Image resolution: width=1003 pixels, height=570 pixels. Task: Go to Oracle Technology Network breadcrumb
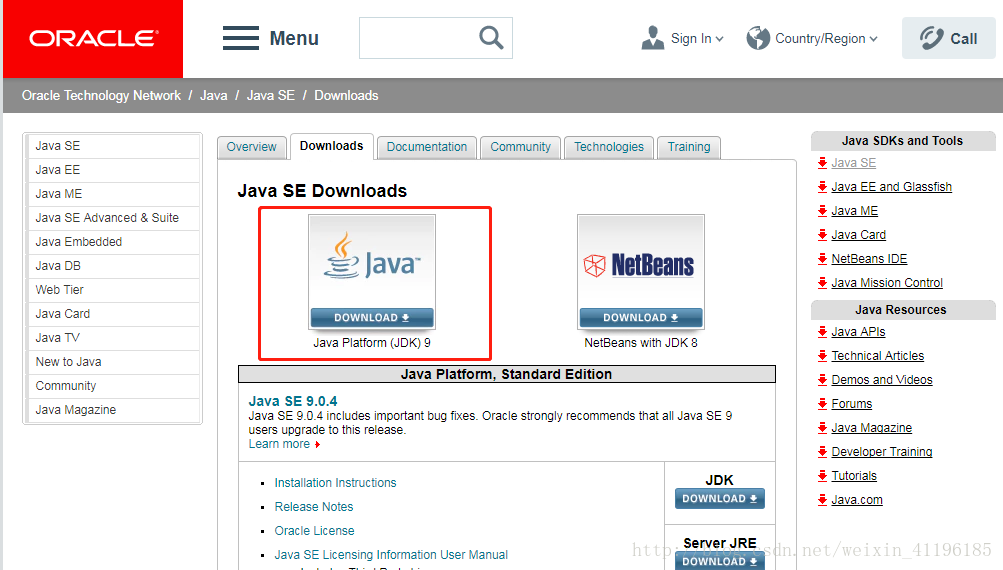coord(101,95)
